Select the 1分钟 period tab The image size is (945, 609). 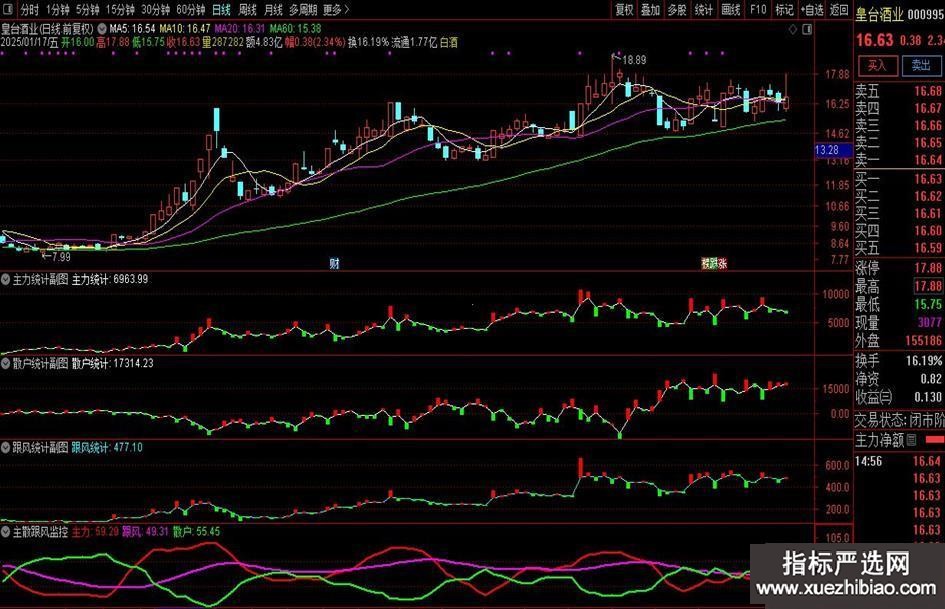57,10
